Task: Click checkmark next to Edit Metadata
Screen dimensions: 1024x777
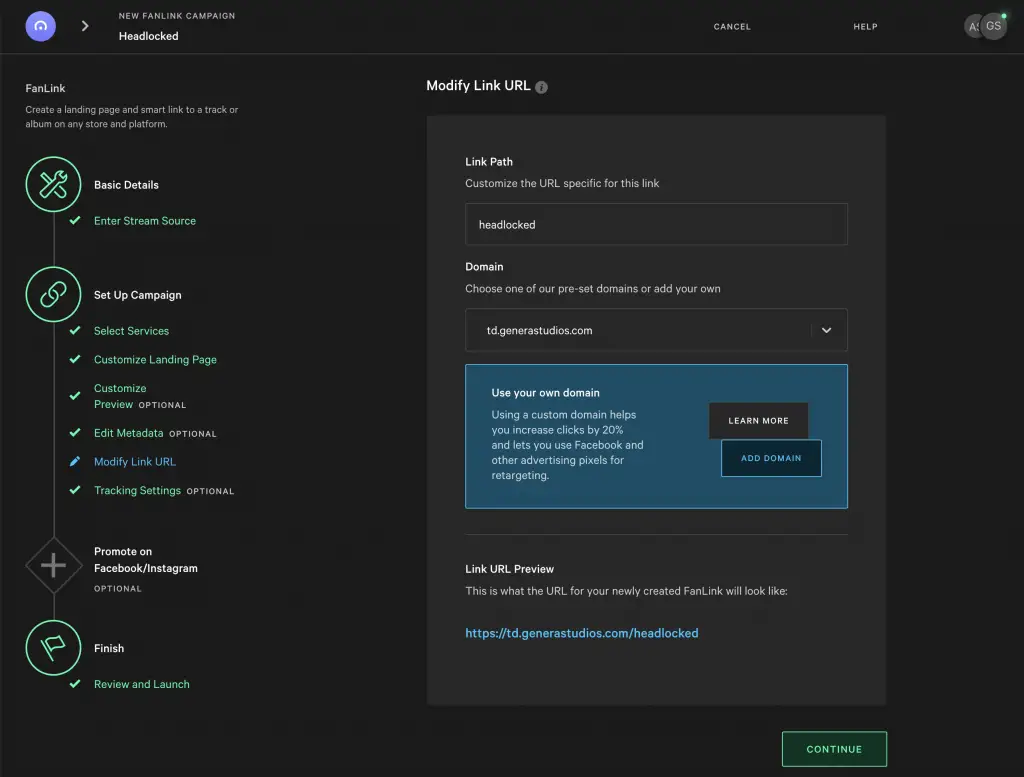Action: pyautogui.click(x=75, y=432)
